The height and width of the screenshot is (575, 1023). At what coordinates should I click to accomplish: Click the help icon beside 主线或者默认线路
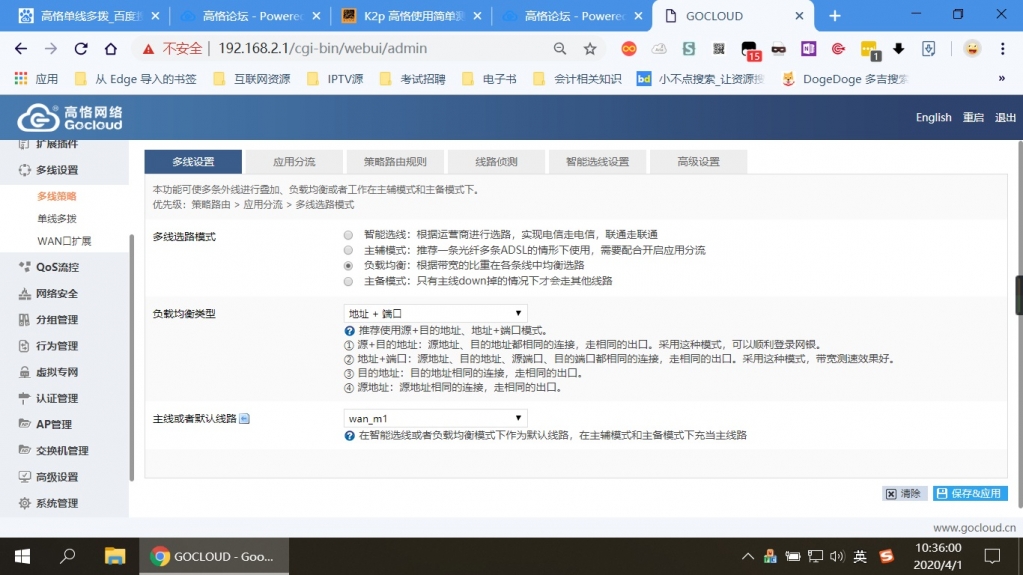click(245, 418)
